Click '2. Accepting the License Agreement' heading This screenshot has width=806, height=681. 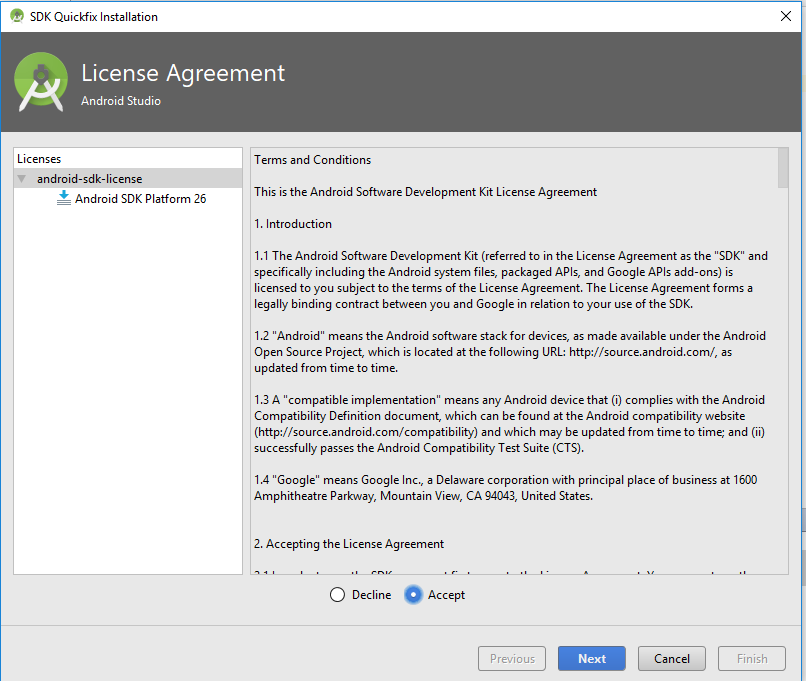coord(349,544)
